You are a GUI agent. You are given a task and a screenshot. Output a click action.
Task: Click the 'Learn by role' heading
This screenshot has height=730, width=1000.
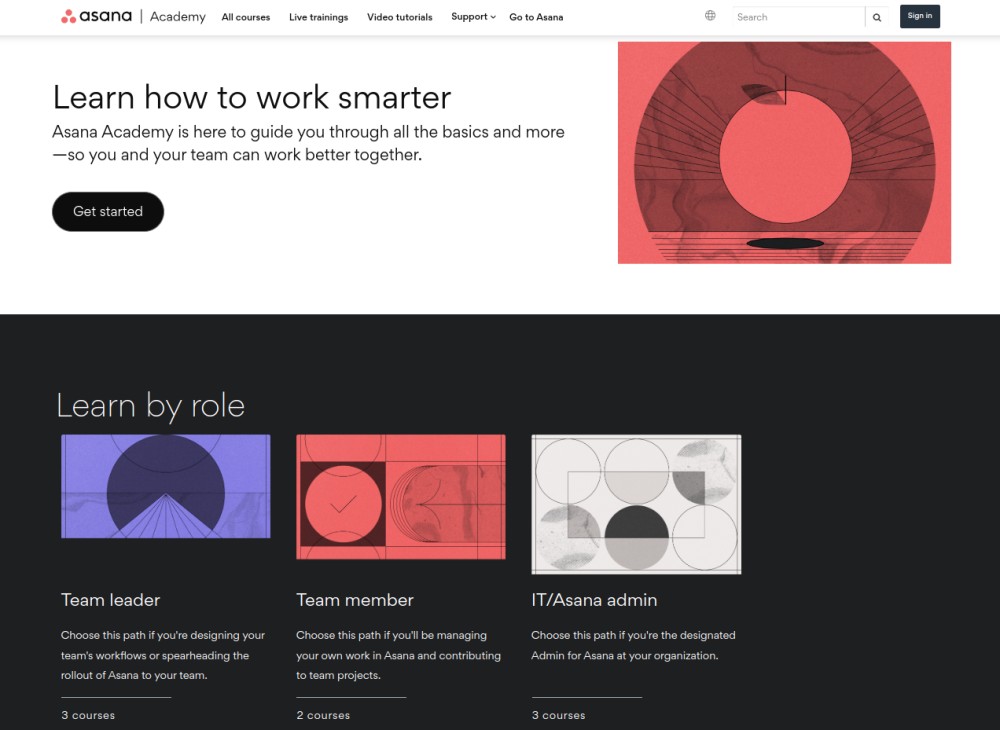click(151, 406)
